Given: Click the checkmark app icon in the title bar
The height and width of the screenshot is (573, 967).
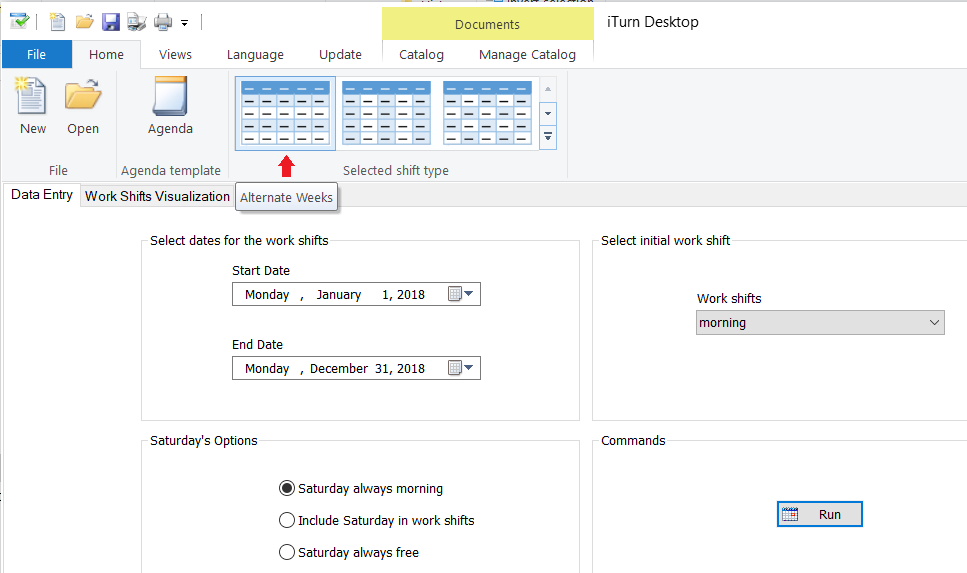Looking at the screenshot, I should click(19, 22).
